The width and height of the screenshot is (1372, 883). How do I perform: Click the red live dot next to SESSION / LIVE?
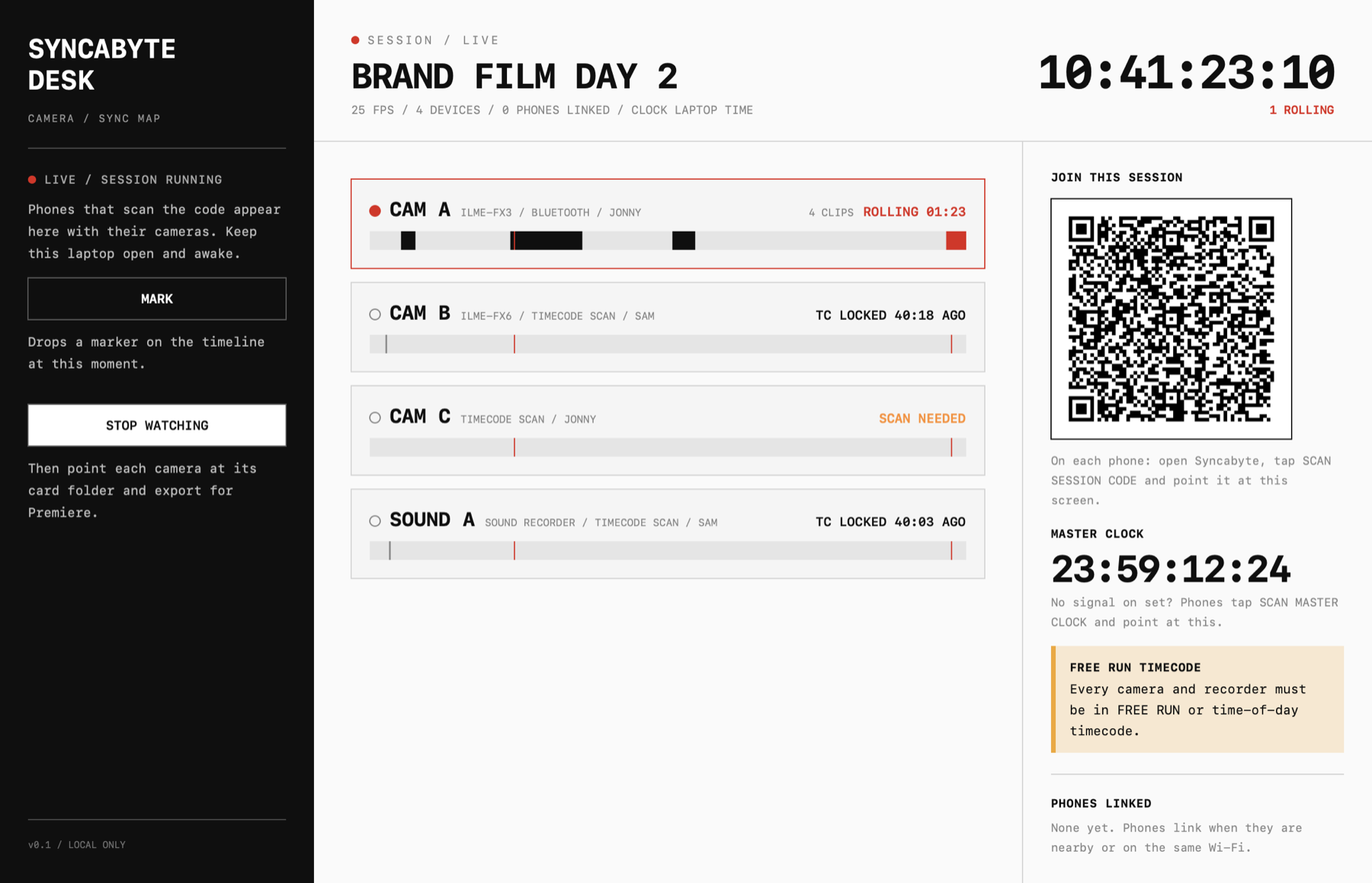click(355, 40)
